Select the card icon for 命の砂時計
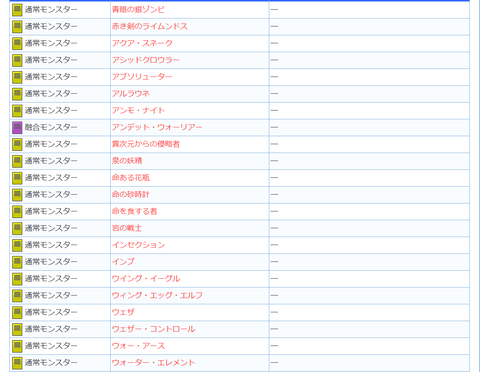The height and width of the screenshot is (372, 480). click(x=17, y=195)
